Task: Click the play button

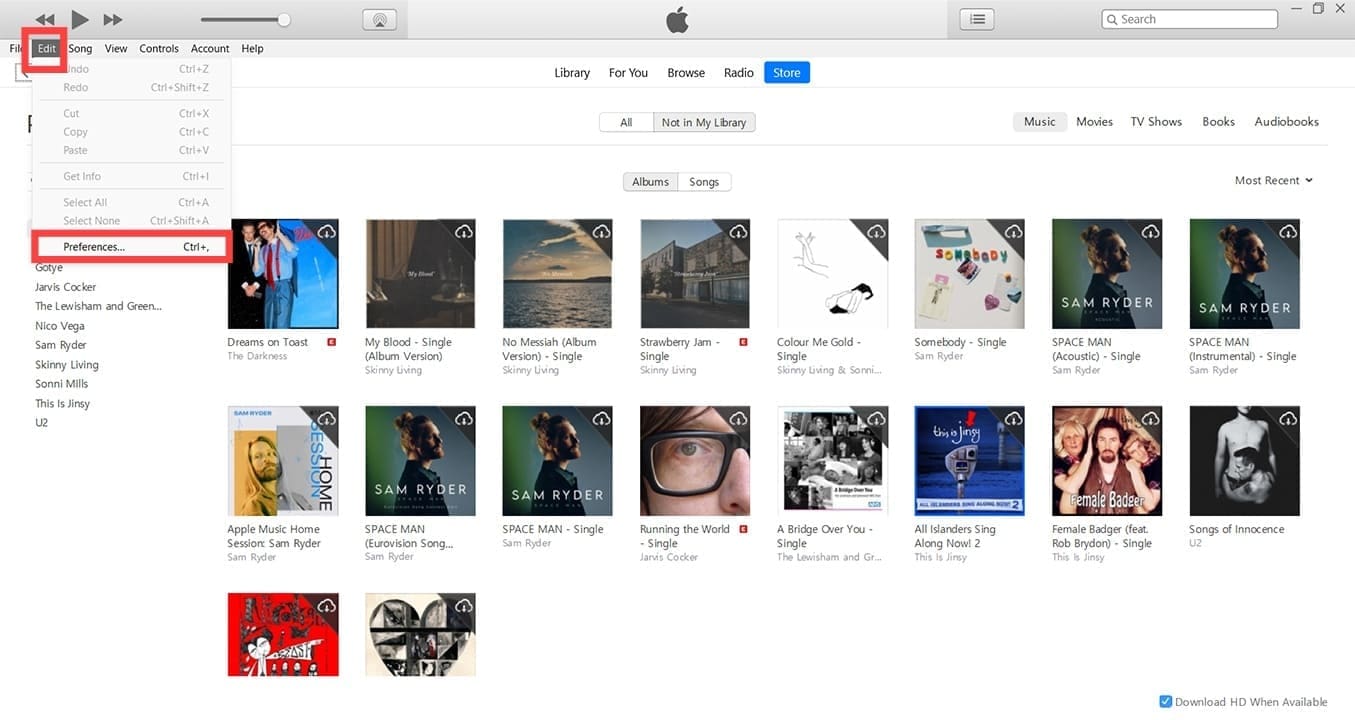Action: click(x=80, y=19)
